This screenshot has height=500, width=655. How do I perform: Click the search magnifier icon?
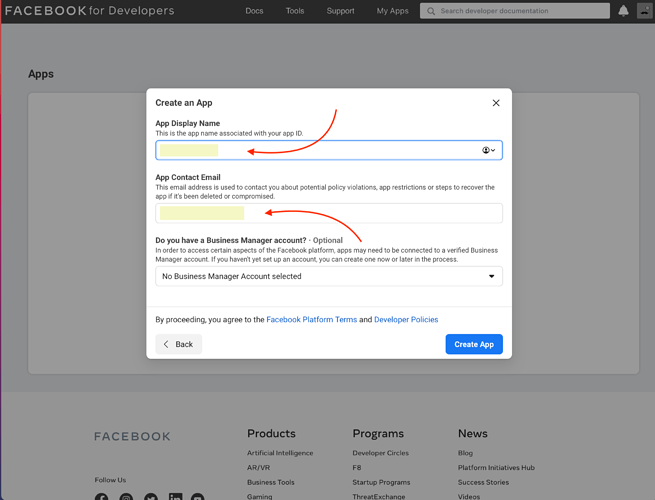click(x=431, y=11)
